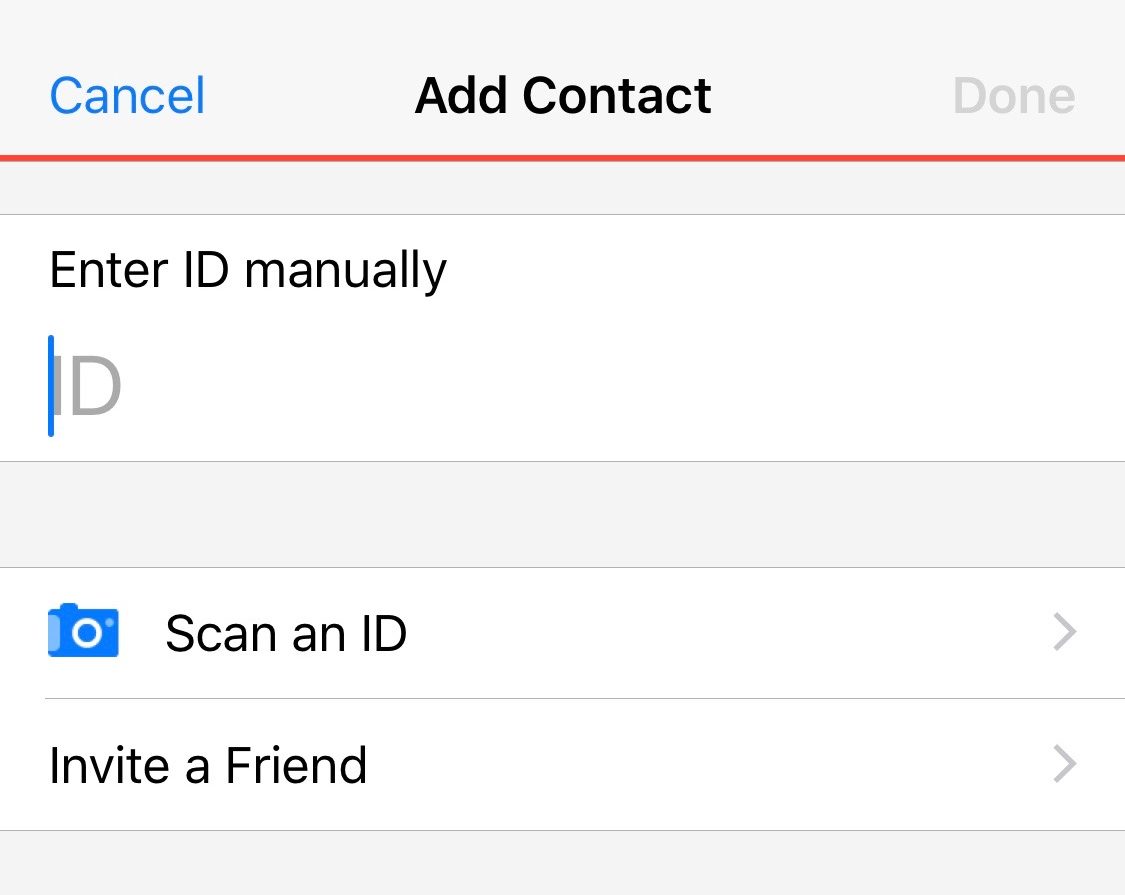Click the Add Contact title
This screenshot has height=895, width=1125.
tap(563, 95)
